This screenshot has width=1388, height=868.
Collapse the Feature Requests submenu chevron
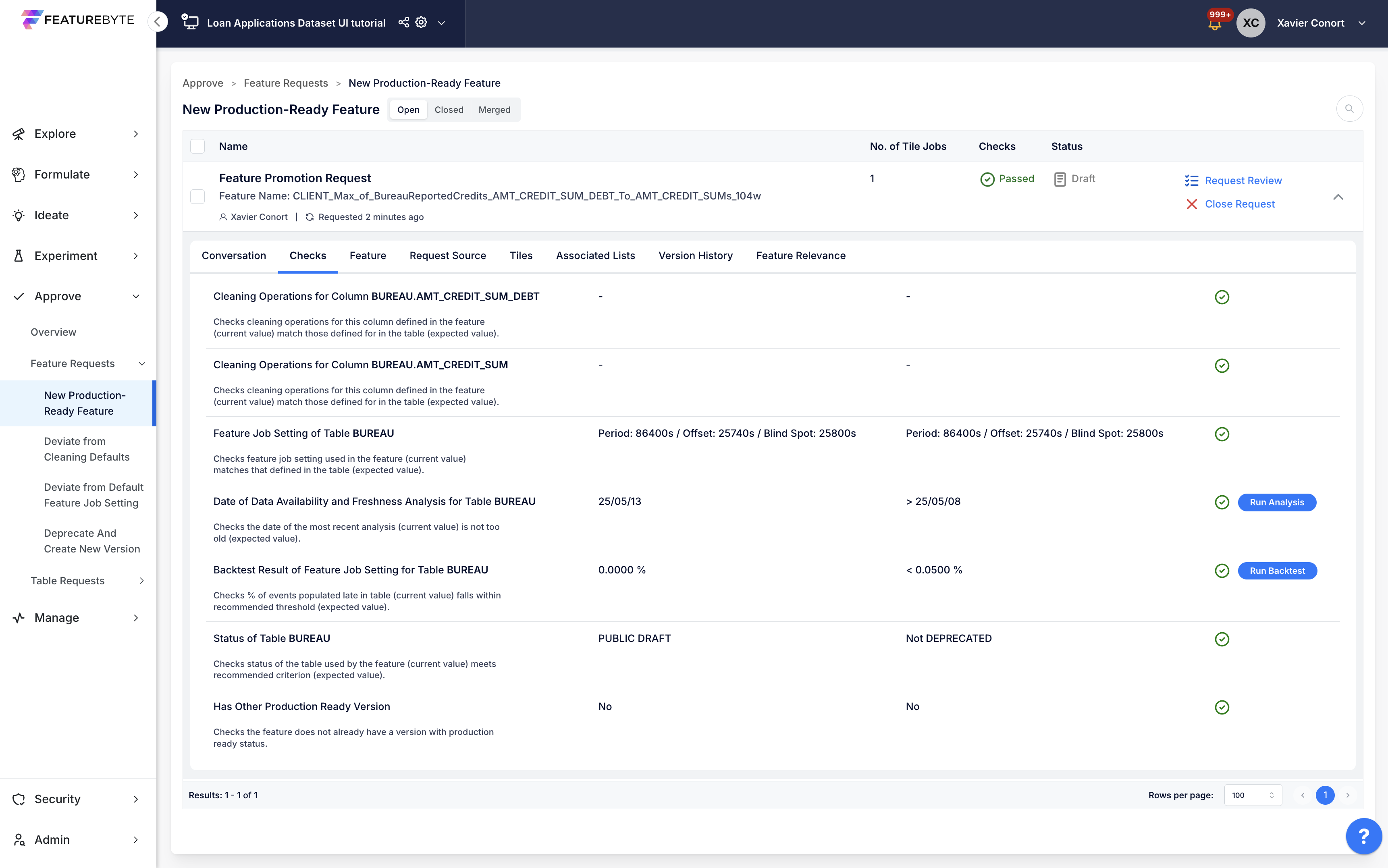[x=142, y=363]
